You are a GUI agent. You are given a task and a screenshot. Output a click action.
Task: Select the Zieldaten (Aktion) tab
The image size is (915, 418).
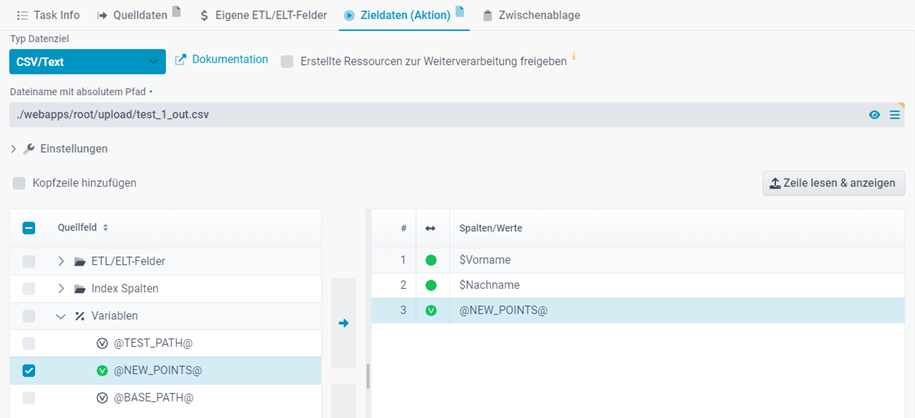tap(404, 15)
